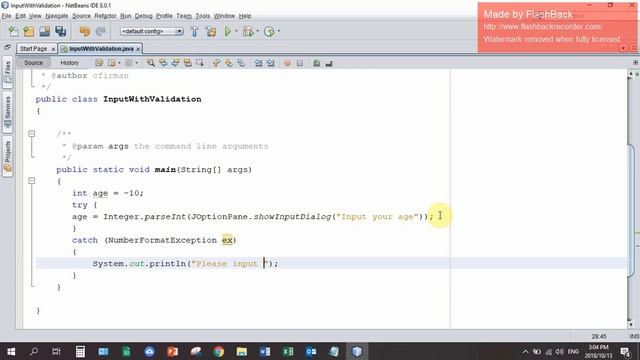Toggle the bookmark icon in editor toolbar

pos(241,63)
